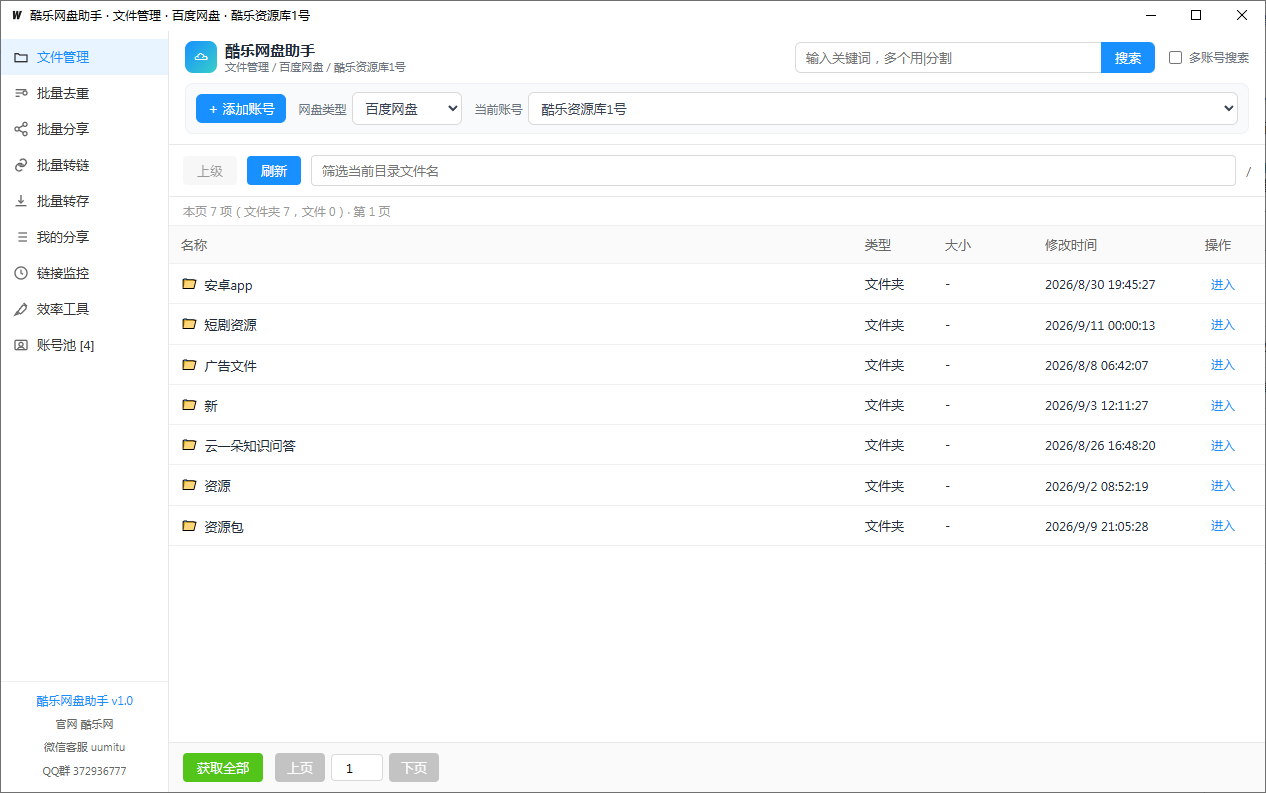
Task: Click the folder icon of 广告文件
Action: (x=189, y=365)
